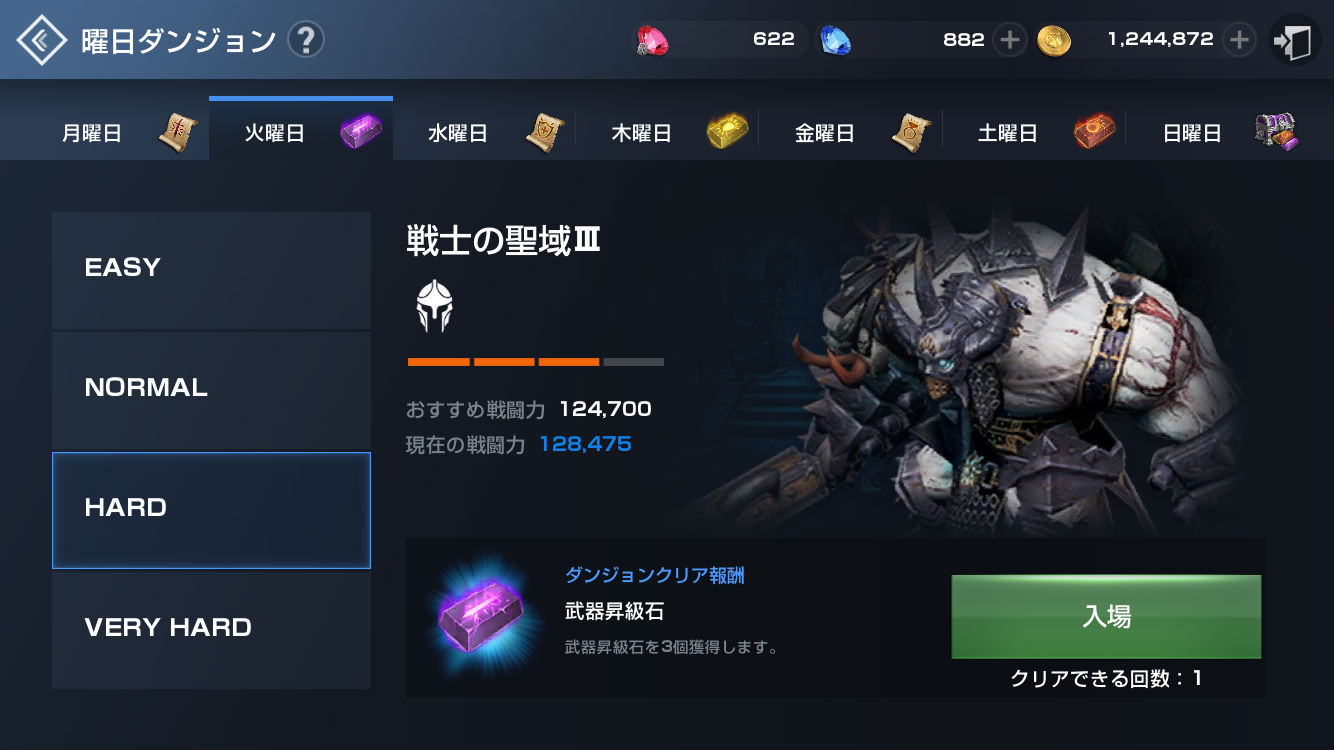The width and height of the screenshot is (1334, 750).
Task: Open the 木曜日 dungeon tab
Action: coord(667,130)
